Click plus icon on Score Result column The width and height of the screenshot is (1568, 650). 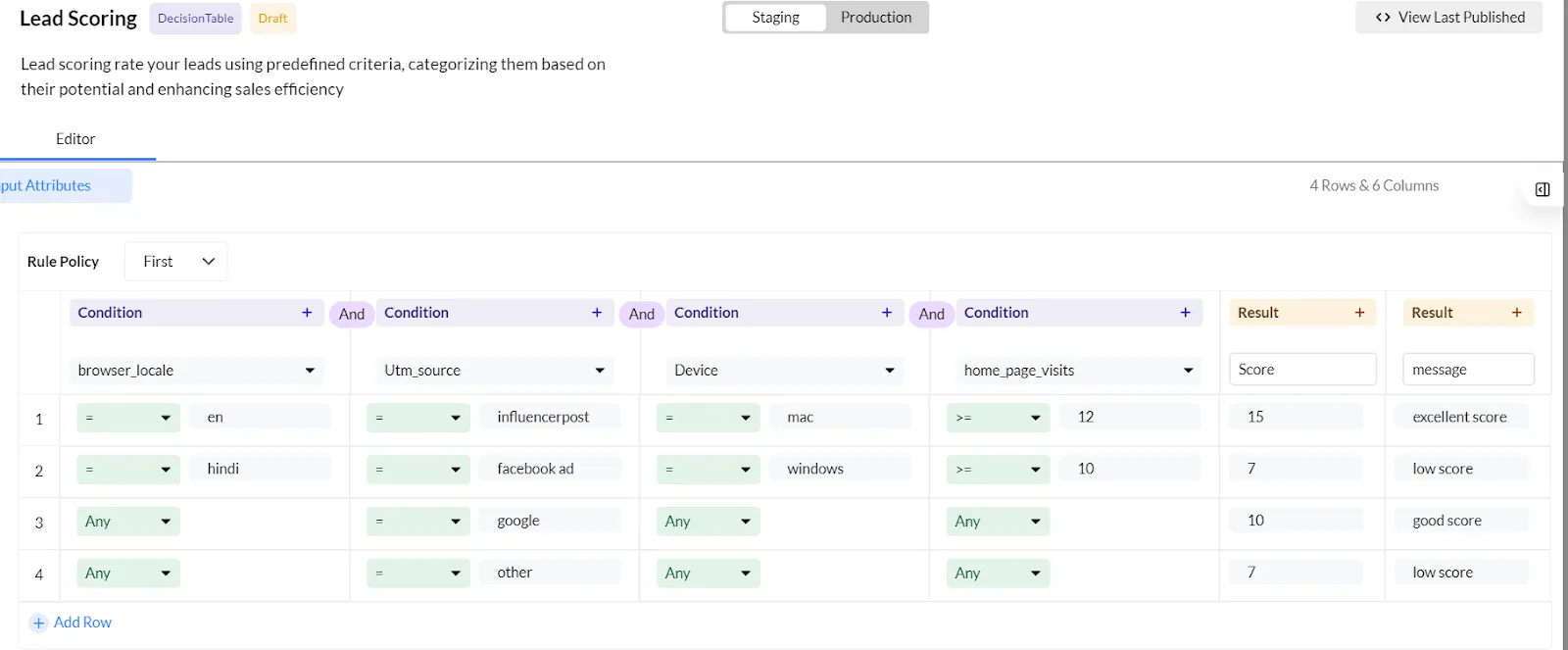pyautogui.click(x=1359, y=313)
